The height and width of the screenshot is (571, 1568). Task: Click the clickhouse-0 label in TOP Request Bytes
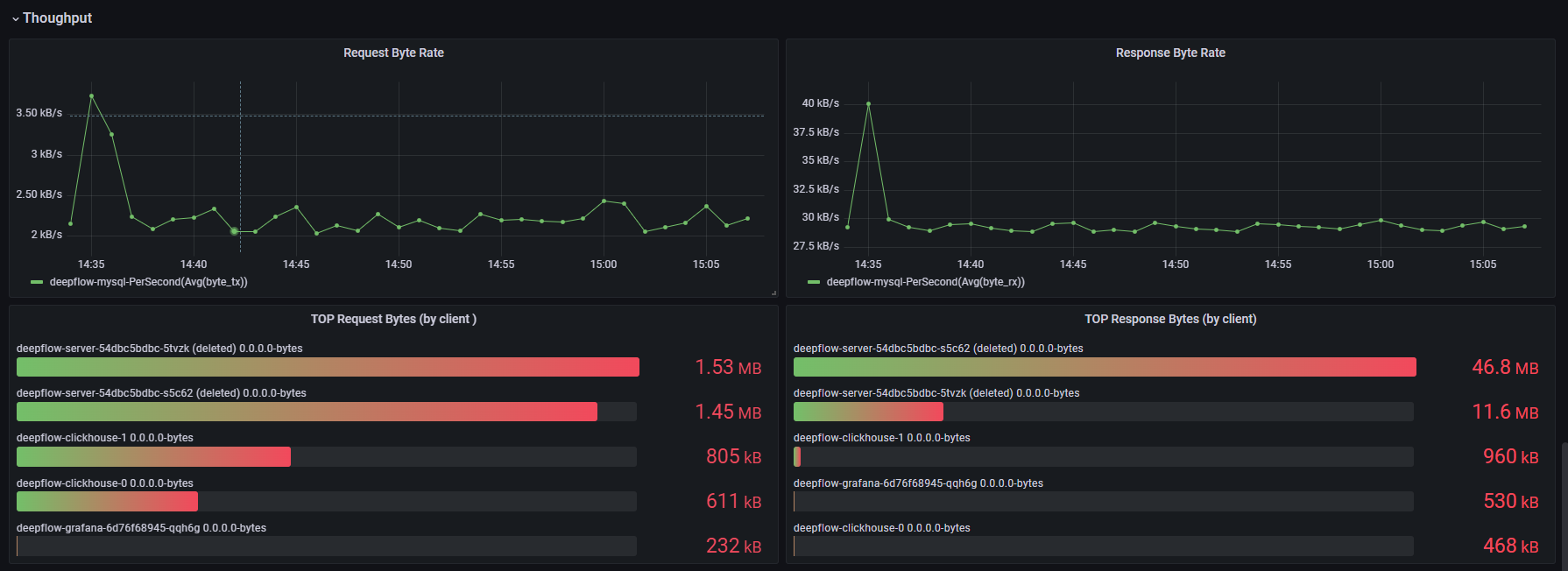point(105,483)
